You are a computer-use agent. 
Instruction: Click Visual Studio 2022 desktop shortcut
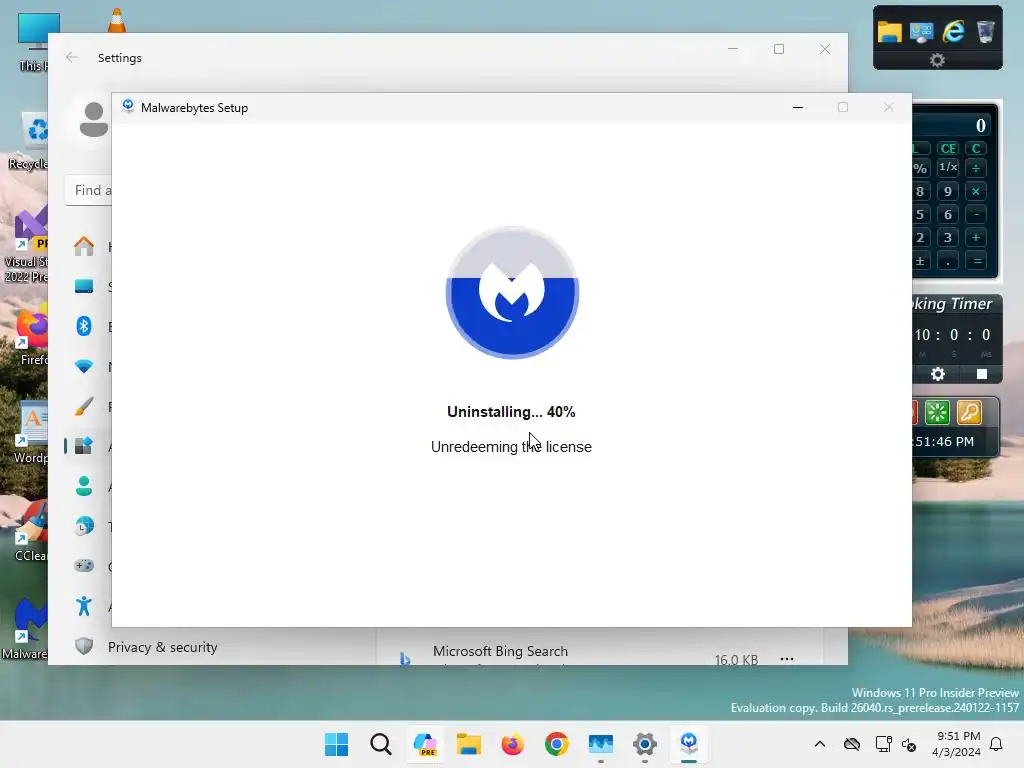[26, 245]
